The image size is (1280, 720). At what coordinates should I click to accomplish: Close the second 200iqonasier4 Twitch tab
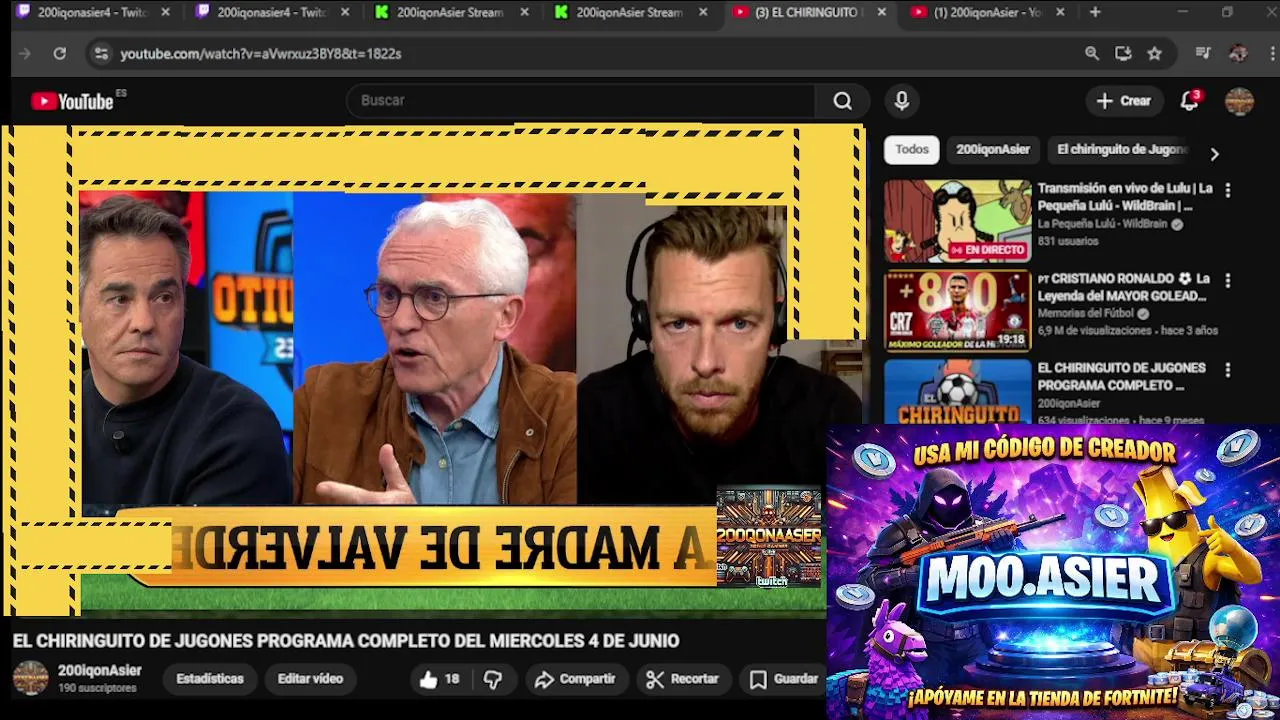[345, 12]
